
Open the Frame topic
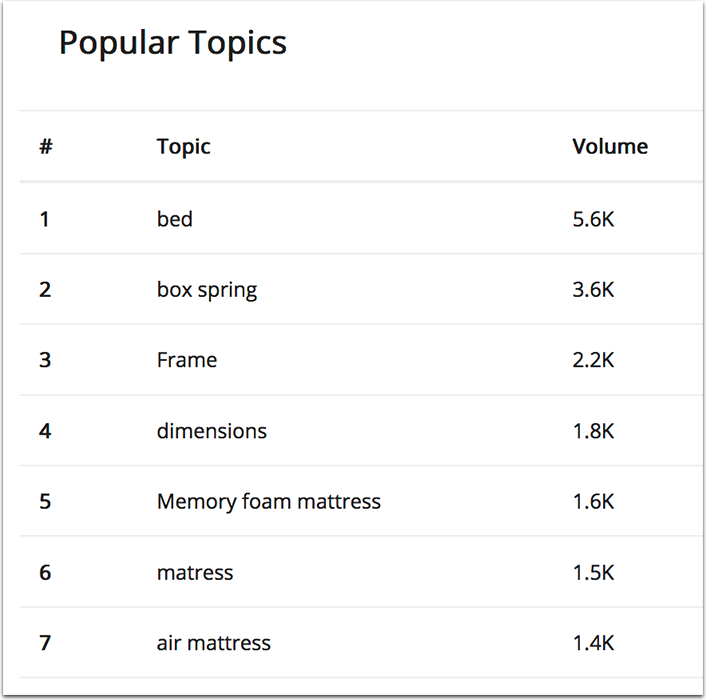(x=187, y=360)
